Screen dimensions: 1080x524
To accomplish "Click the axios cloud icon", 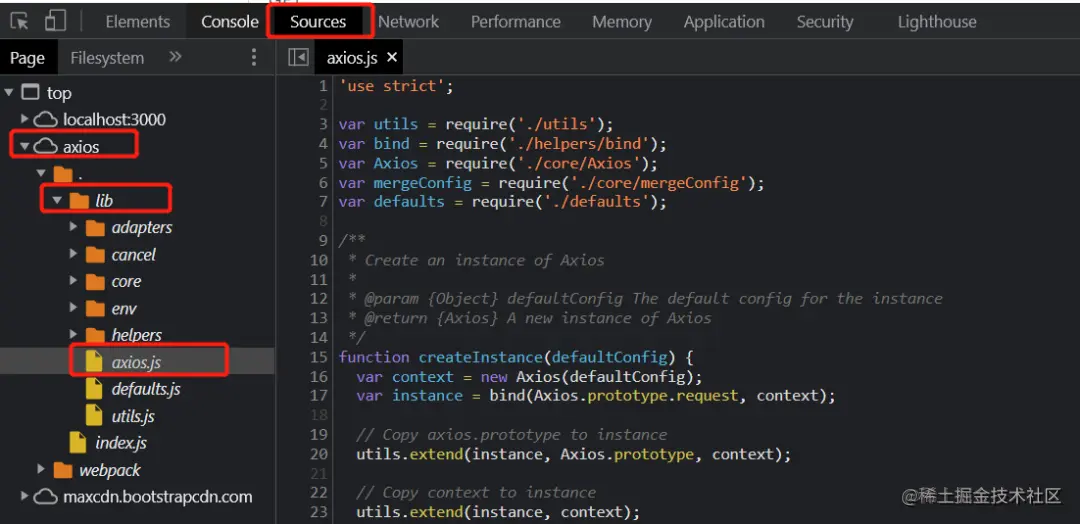I will 45,147.
